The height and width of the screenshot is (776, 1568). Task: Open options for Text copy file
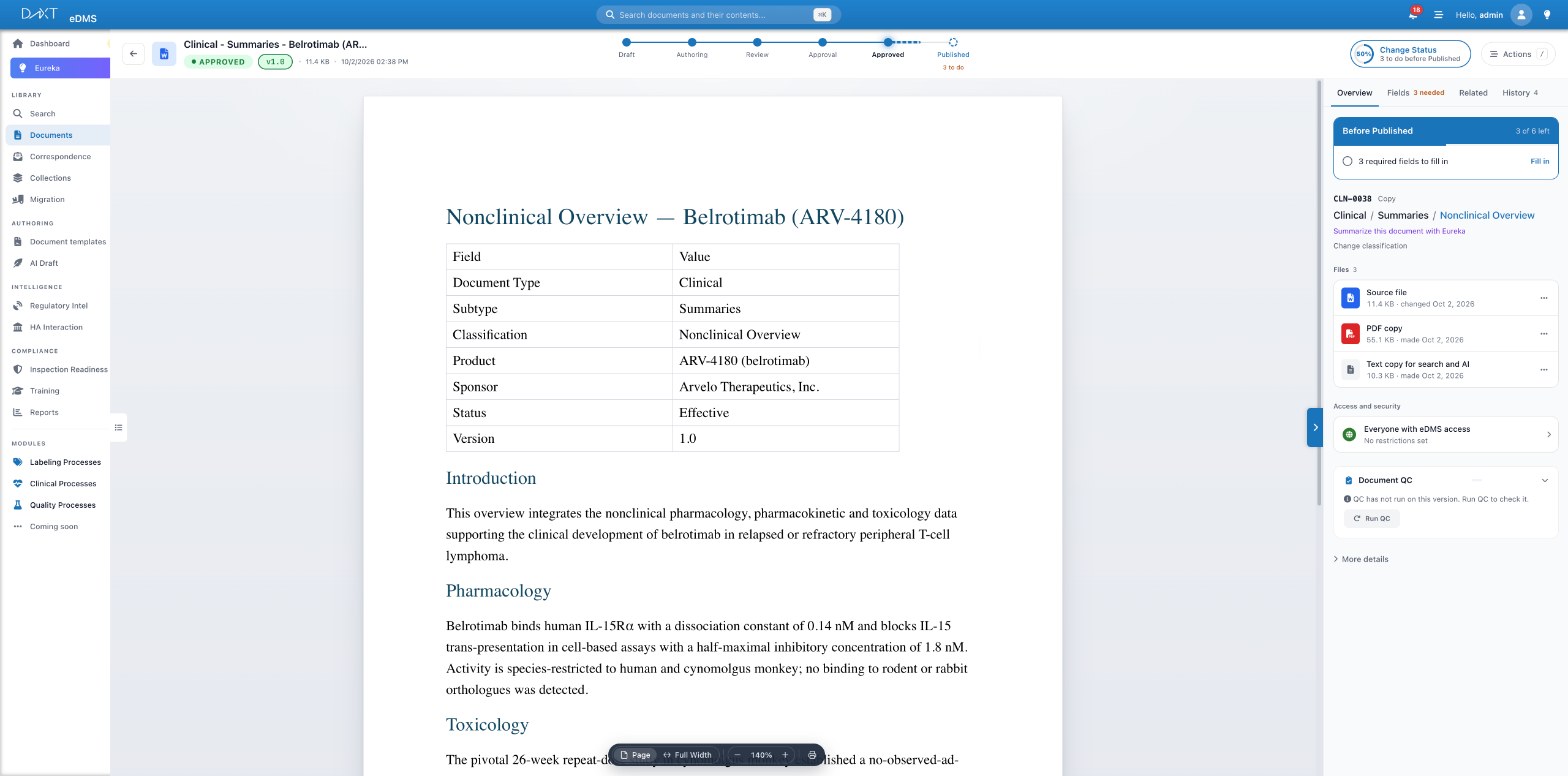tap(1543, 370)
